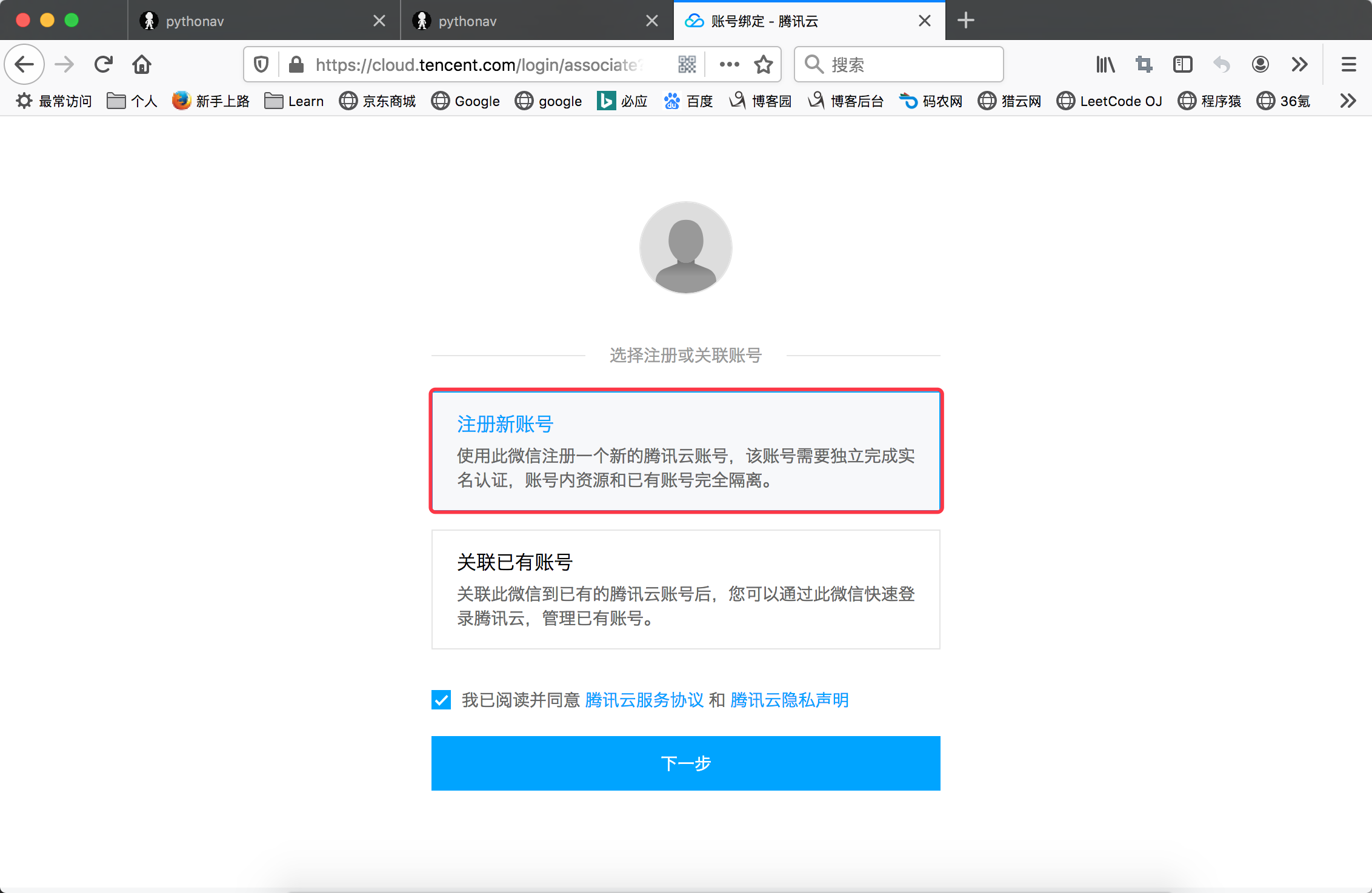The height and width of the screenshot is (893, 1372).
Task: Close the first pythonav tab
Action: [x=379, y=21]
